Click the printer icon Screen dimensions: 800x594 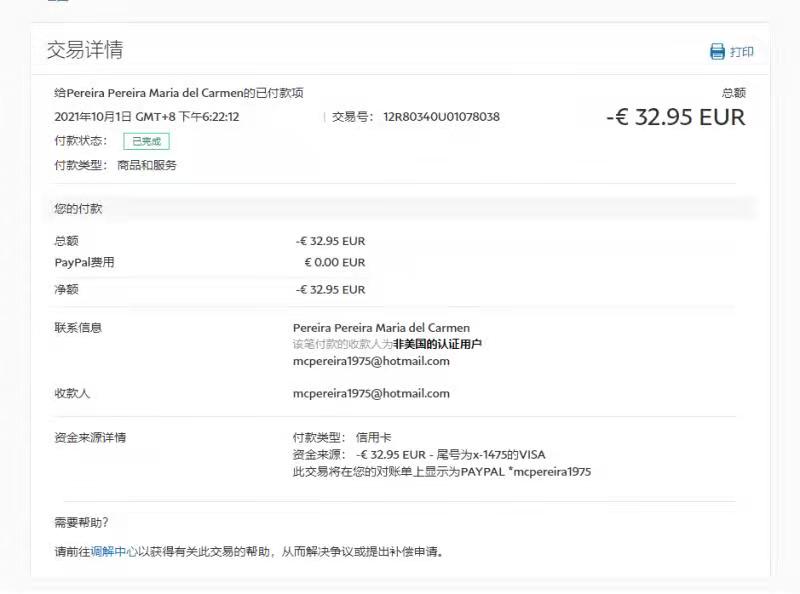(x=717, y=52)
